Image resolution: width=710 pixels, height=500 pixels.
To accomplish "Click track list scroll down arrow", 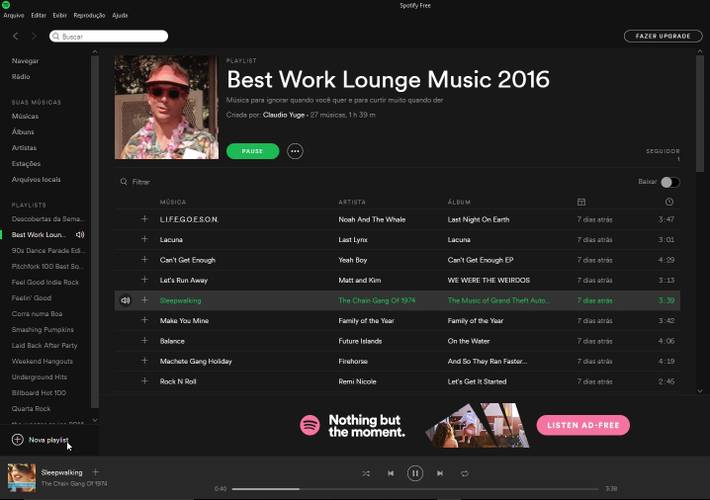I will 700,391.
